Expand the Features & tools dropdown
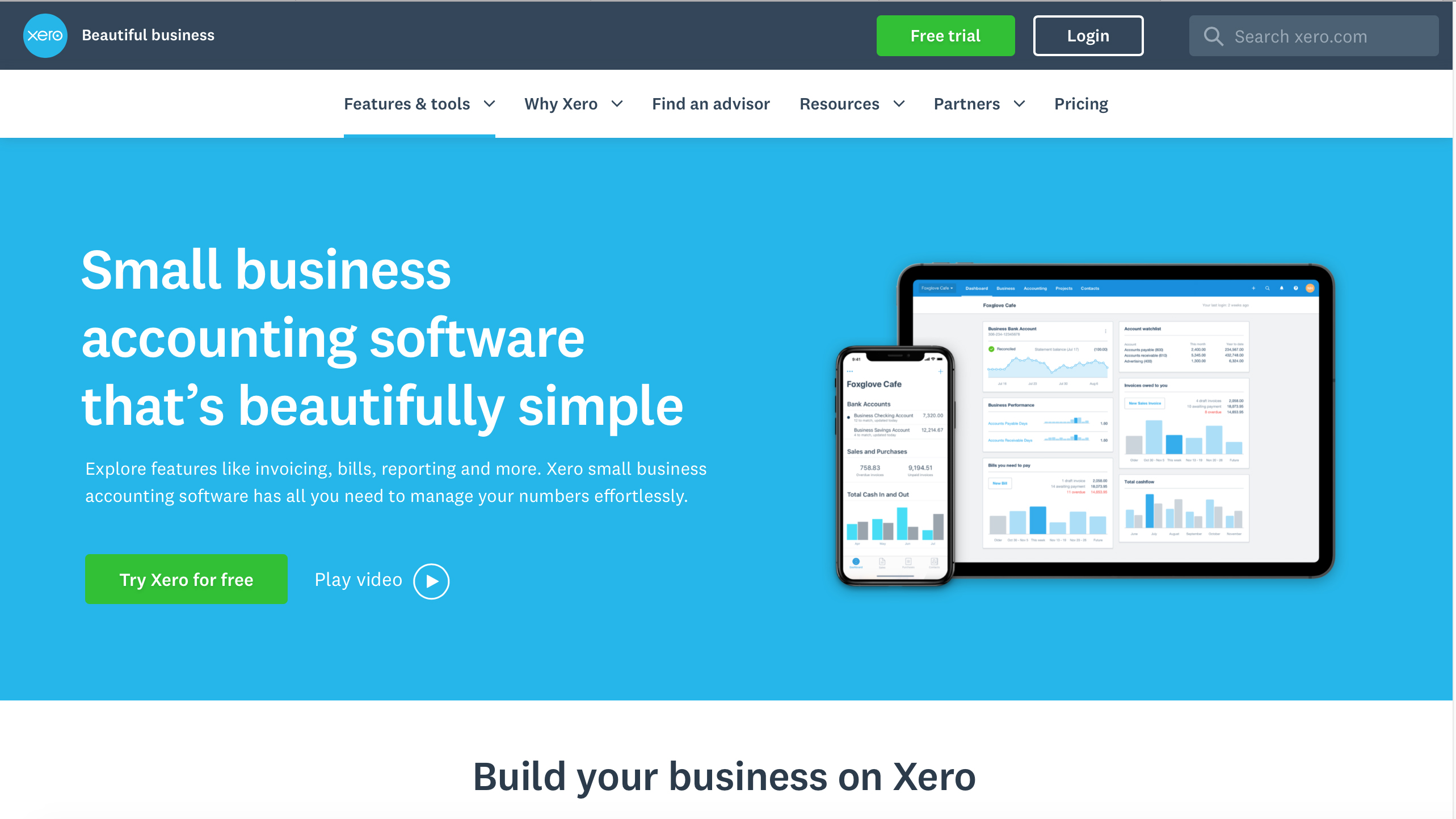This screenshot has height=819, width=1456. [x=419, y=104]
